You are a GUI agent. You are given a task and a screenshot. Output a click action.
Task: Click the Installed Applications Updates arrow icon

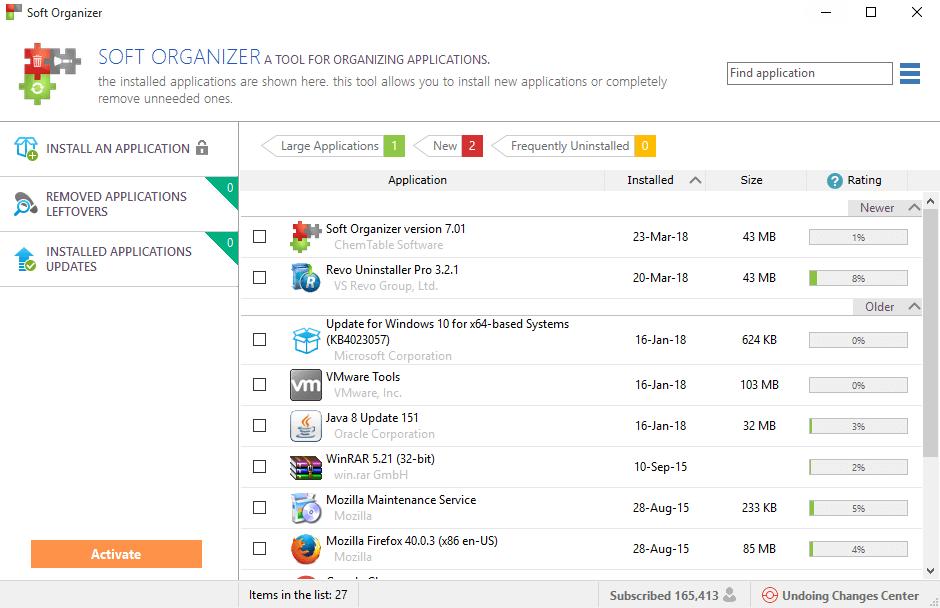coord(26,259)
